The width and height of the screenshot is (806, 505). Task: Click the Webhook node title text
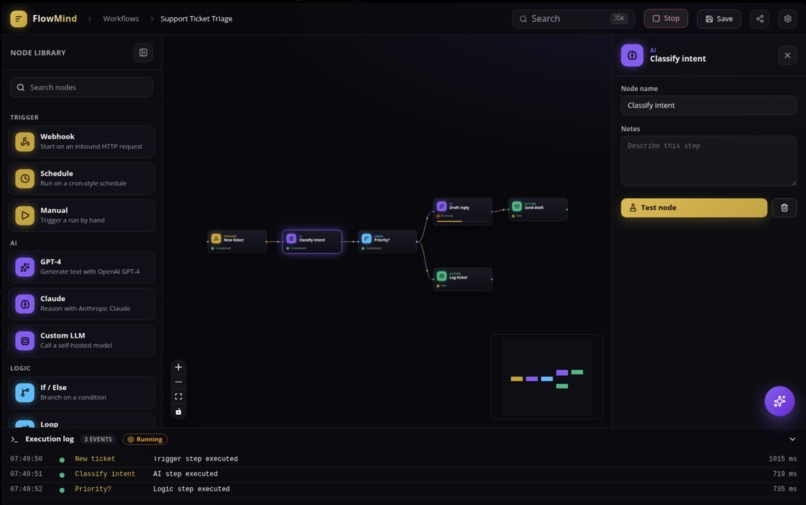[58, 136]
